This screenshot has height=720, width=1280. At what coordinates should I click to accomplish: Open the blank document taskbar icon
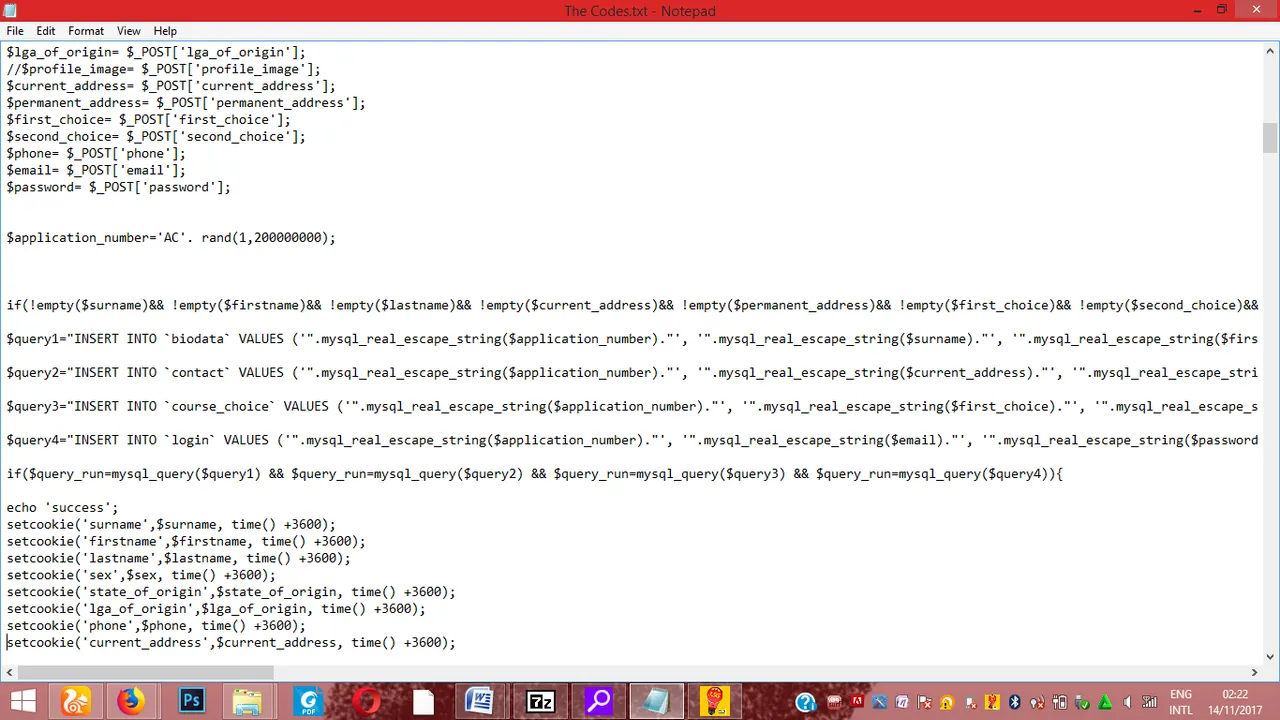click(423, 701)
